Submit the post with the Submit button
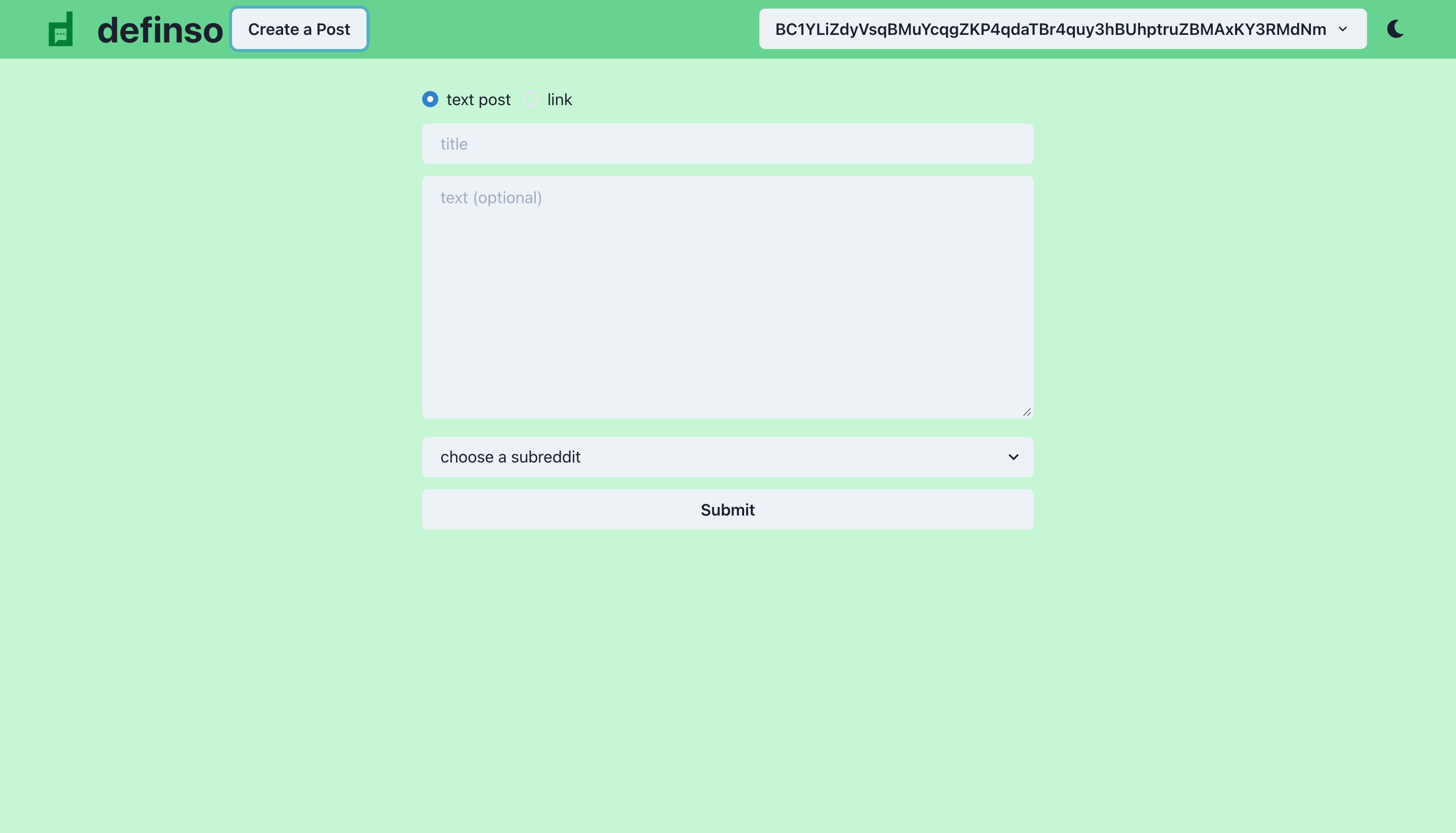 (727, 509)
